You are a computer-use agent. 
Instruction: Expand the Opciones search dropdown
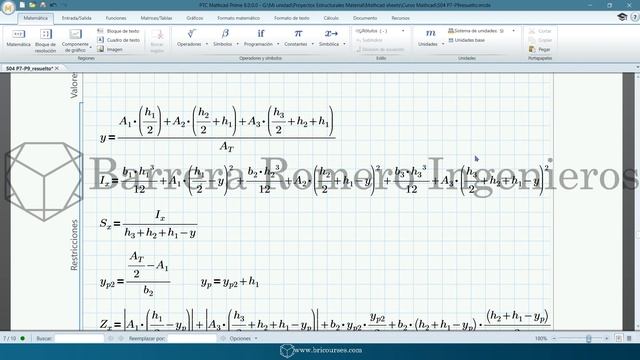click(256, 338)
